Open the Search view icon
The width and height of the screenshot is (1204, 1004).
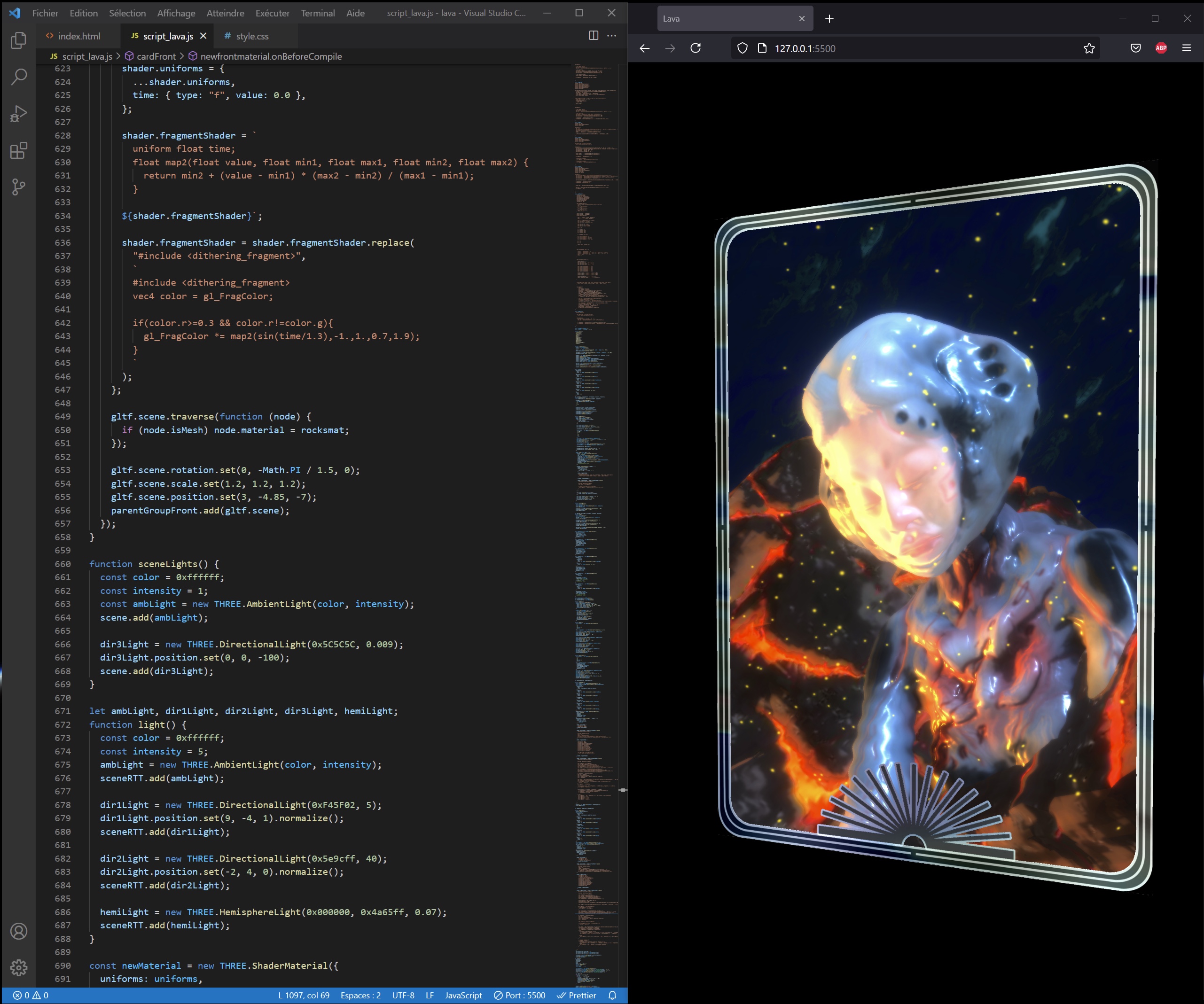18,77
